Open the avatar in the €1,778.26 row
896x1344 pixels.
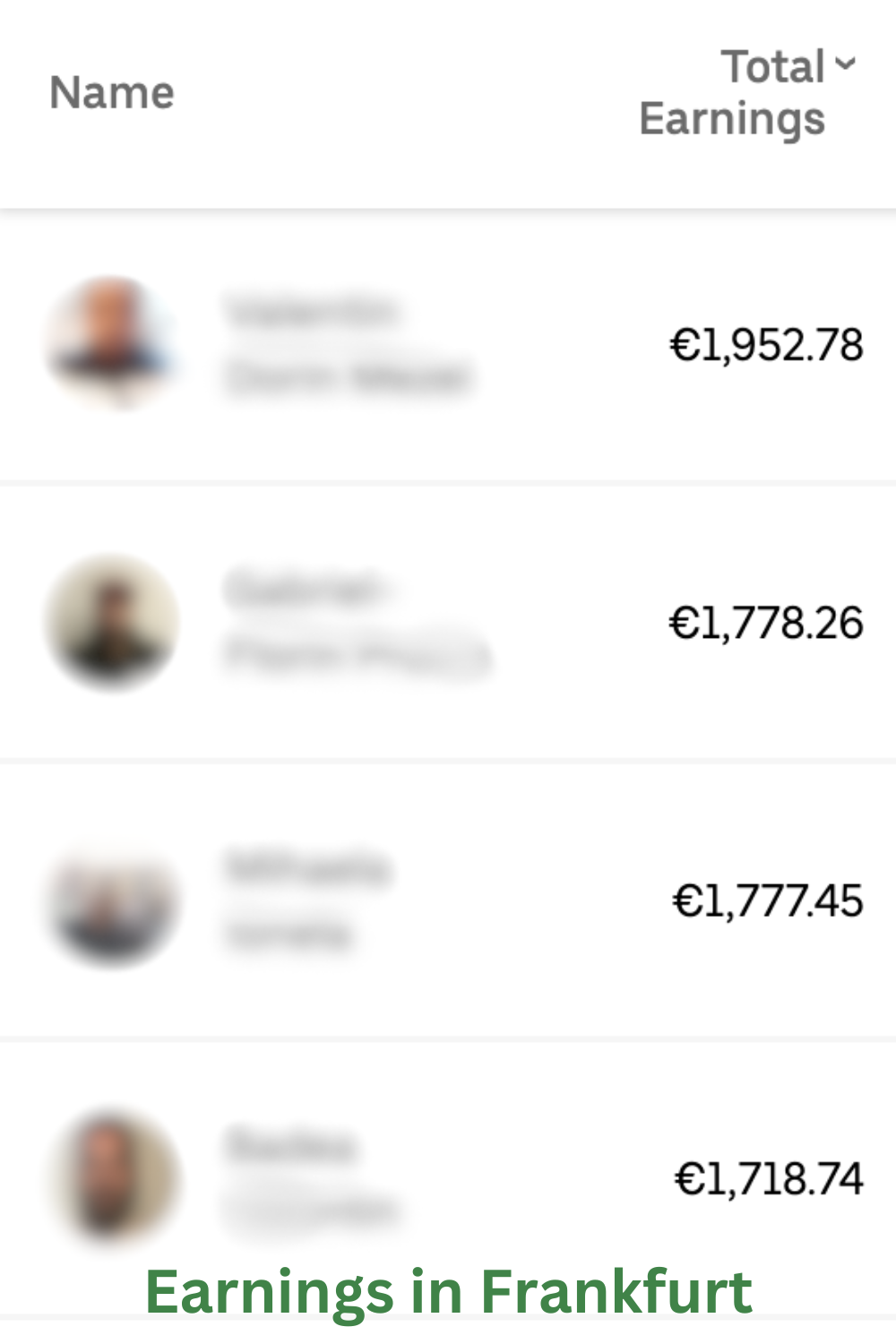tap(111, 622)
